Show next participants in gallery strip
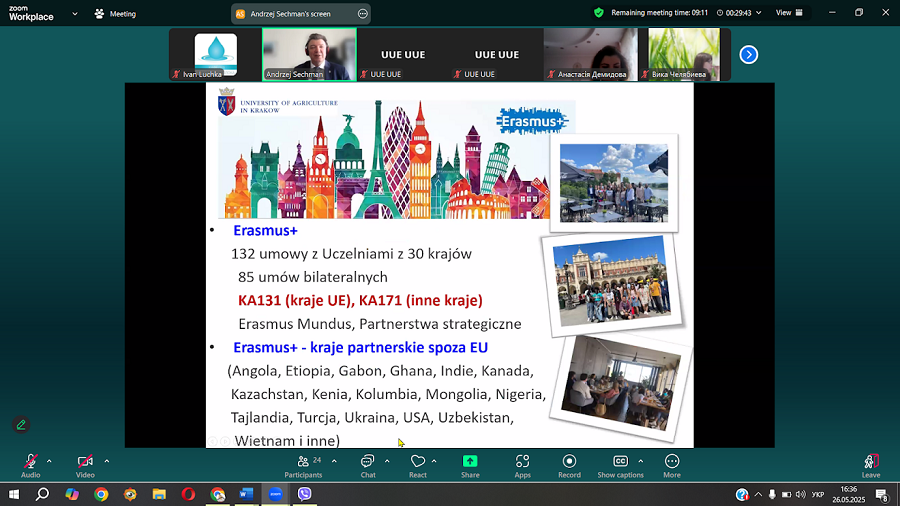This screenshot has height=506, width=900. coord(748,55)
